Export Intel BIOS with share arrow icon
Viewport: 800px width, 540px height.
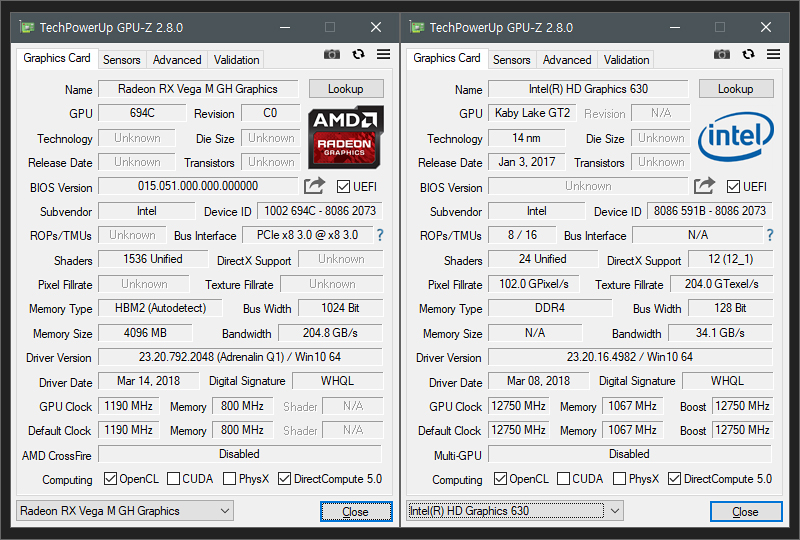click(704, 186)
